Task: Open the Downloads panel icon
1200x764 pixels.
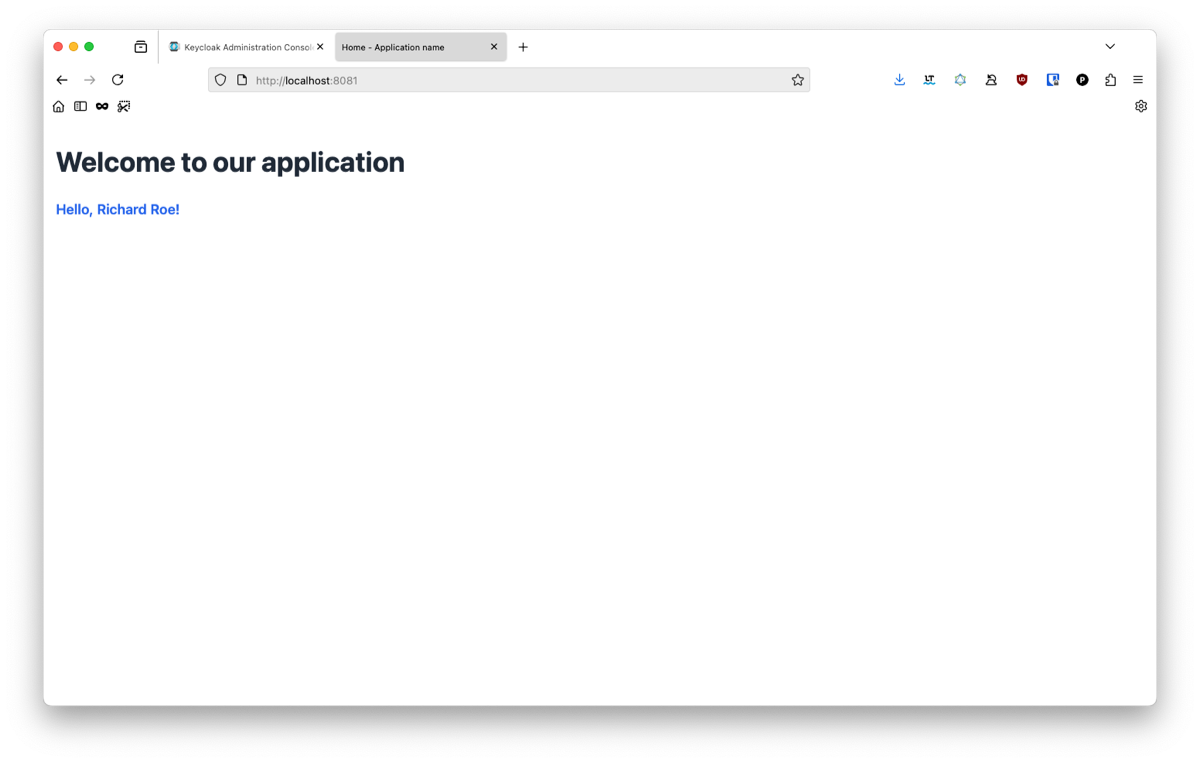Action: pyautogui.click(x=899, y=80)
